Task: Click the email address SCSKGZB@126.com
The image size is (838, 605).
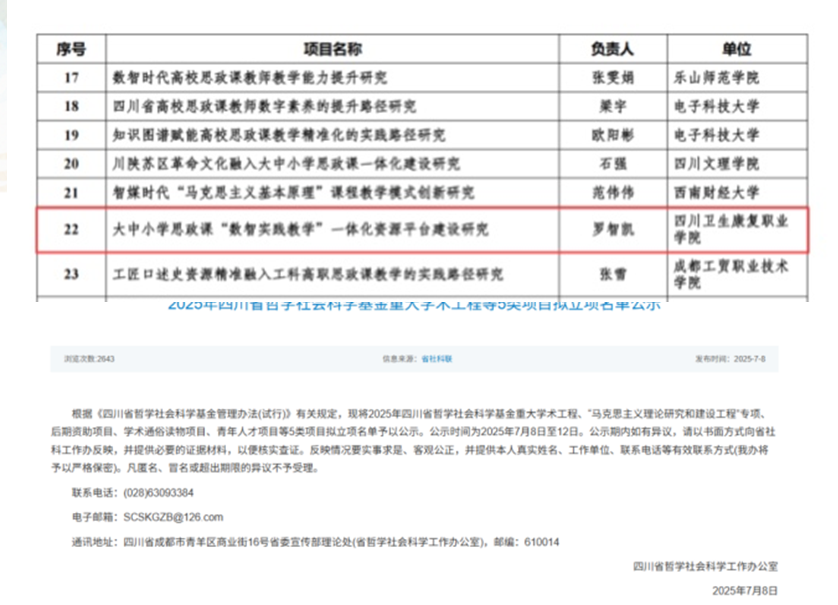Action: pyautogui.click(x=173, y=517)
